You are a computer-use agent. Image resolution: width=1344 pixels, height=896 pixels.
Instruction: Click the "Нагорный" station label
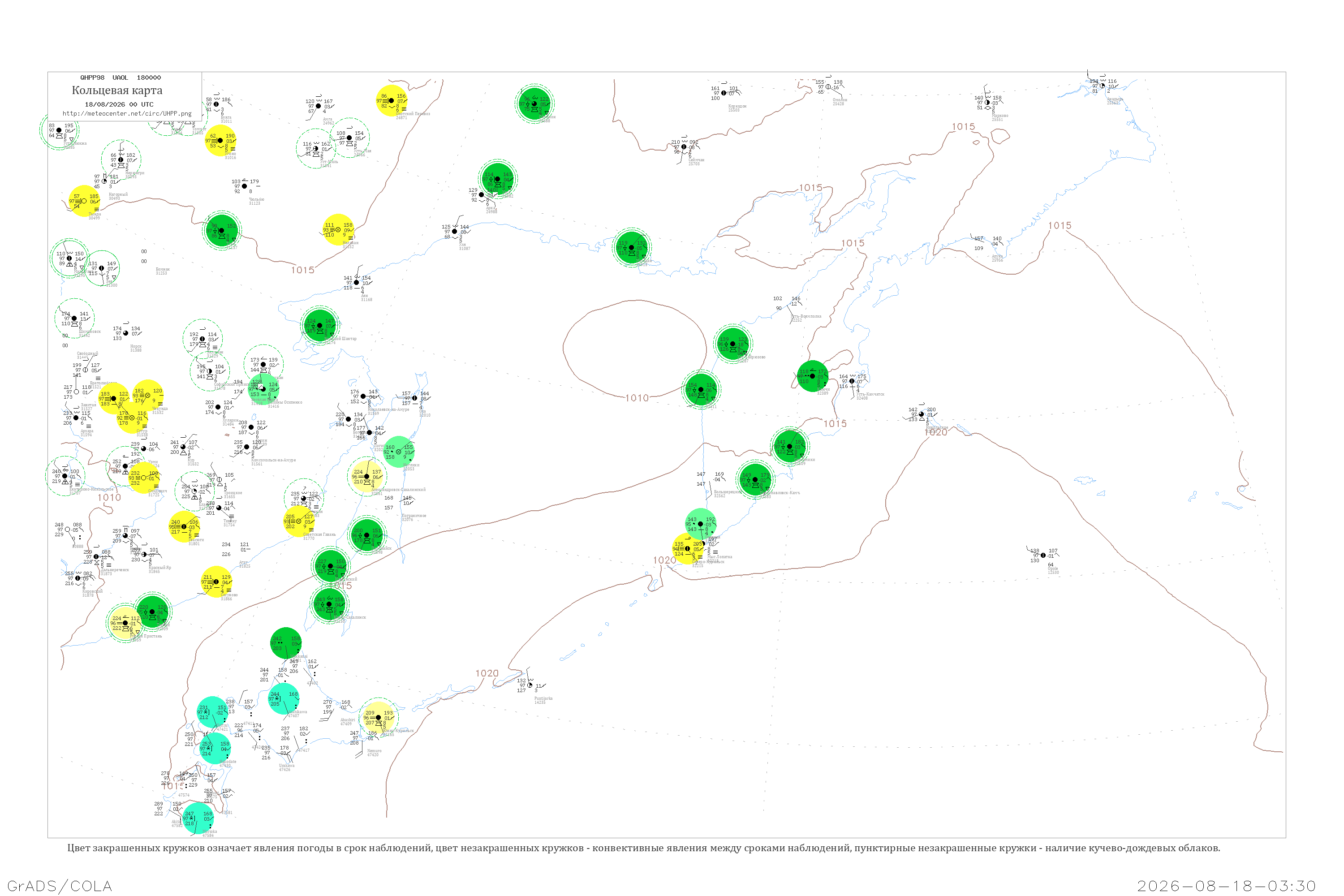tap(118, 195)
